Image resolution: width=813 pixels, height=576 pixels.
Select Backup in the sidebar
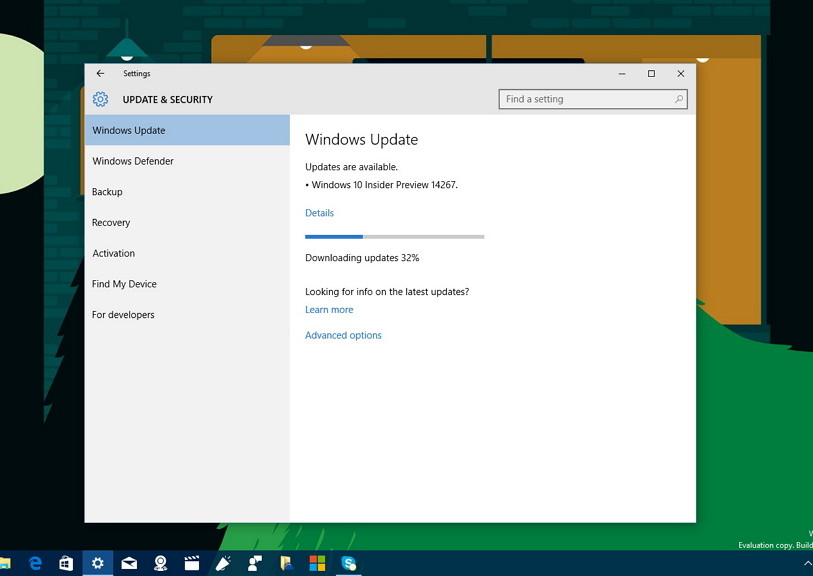click(x=108, y=191)
